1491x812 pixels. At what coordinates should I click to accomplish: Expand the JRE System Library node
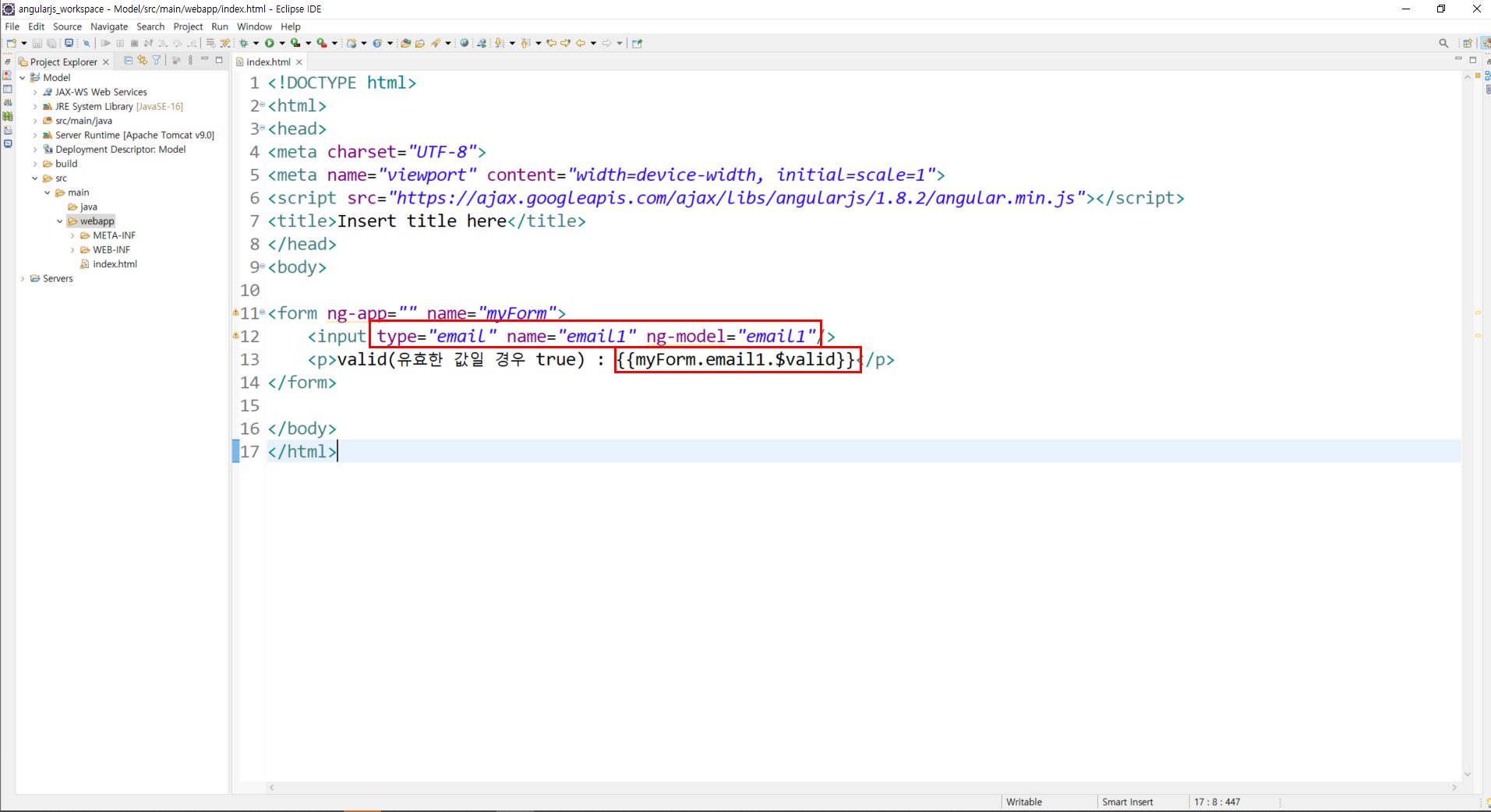tap(35, 107)
